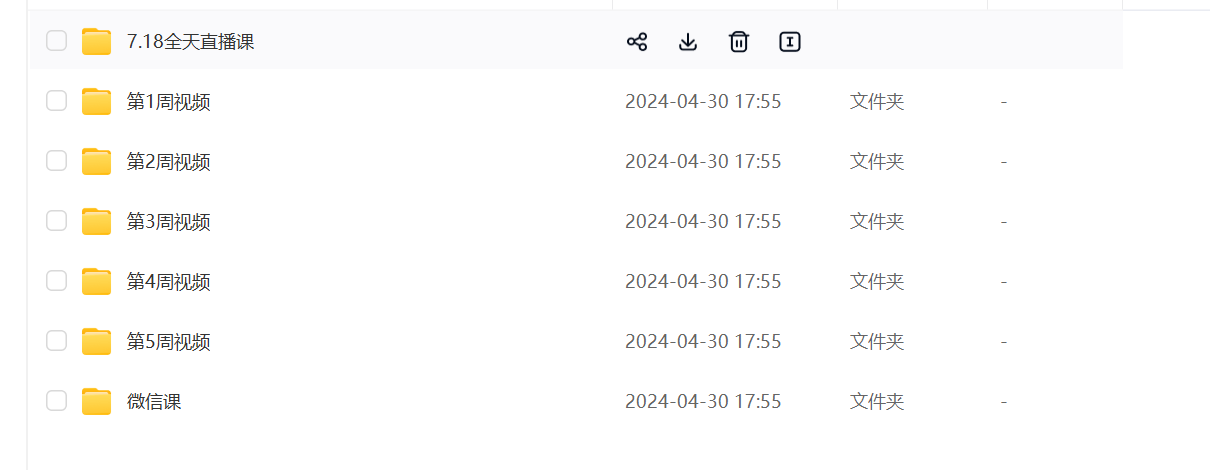
Task: Tick the checkbox for 7.18全天直播课
Action: click(57, 41)
